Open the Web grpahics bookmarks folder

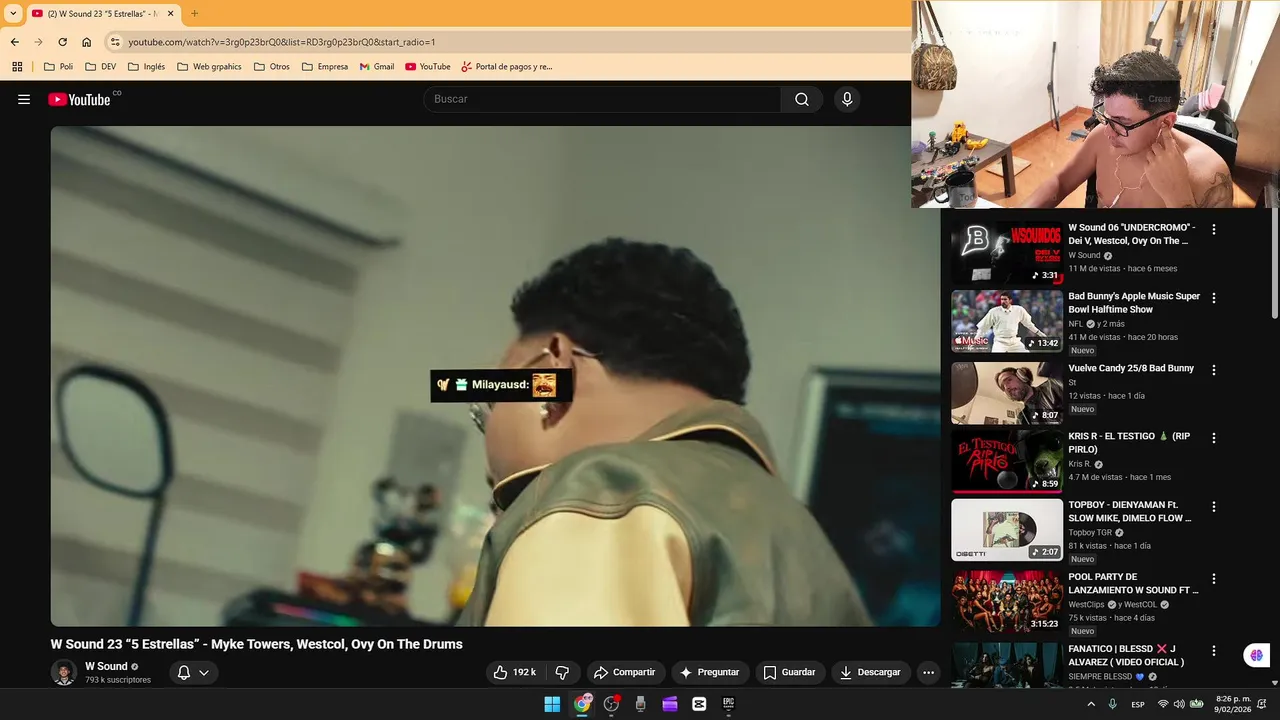point(209,67)
